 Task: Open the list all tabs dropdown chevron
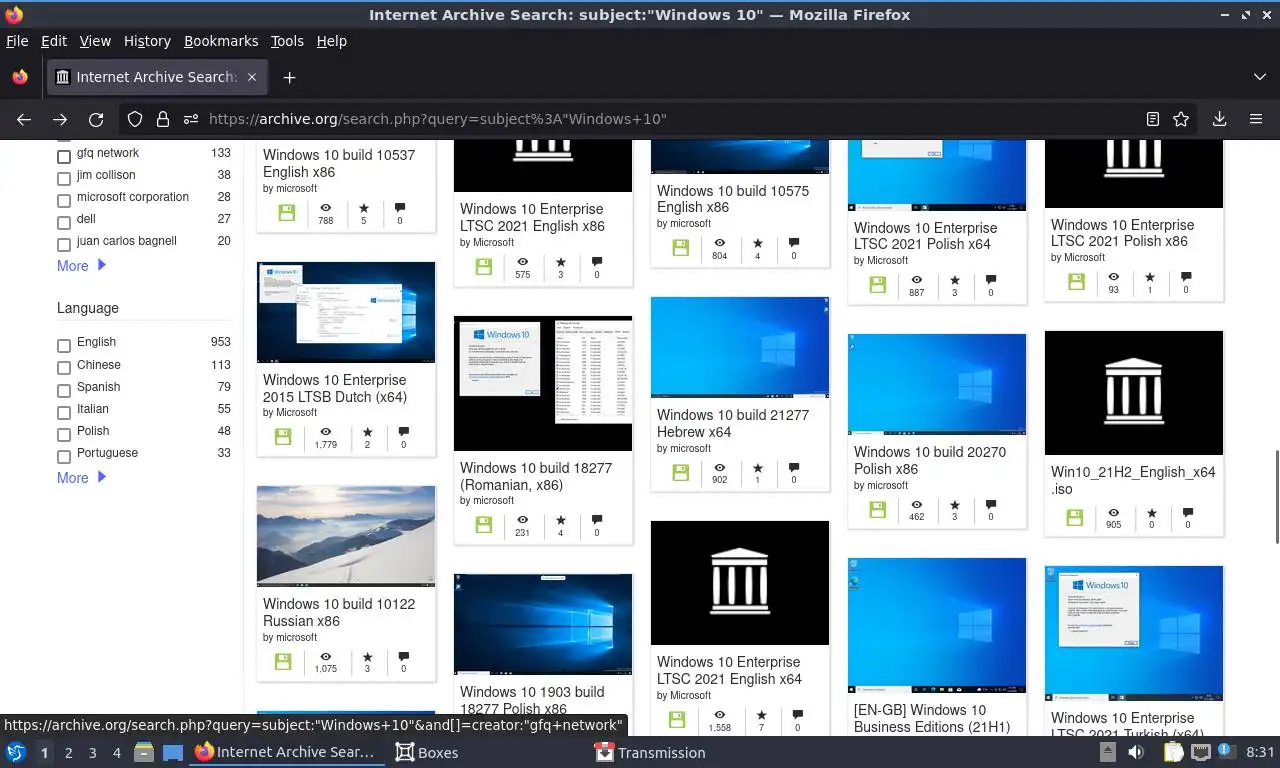pyautogui.click(x=1259, y=77)
